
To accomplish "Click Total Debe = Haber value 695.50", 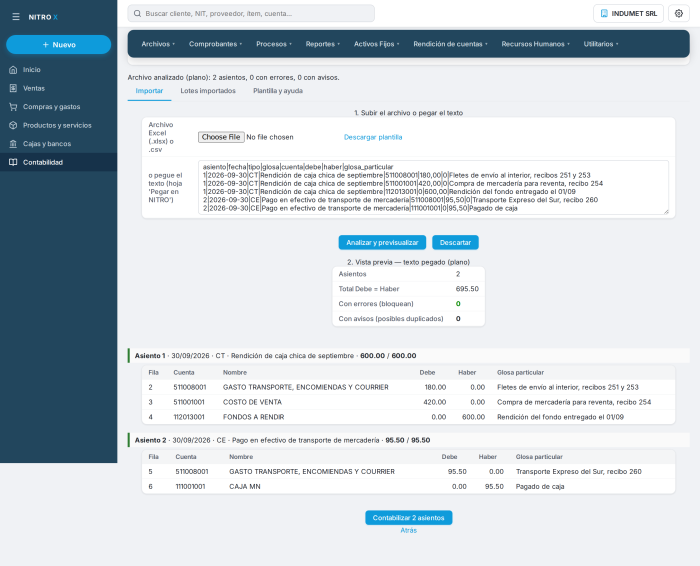I will 467,289.
